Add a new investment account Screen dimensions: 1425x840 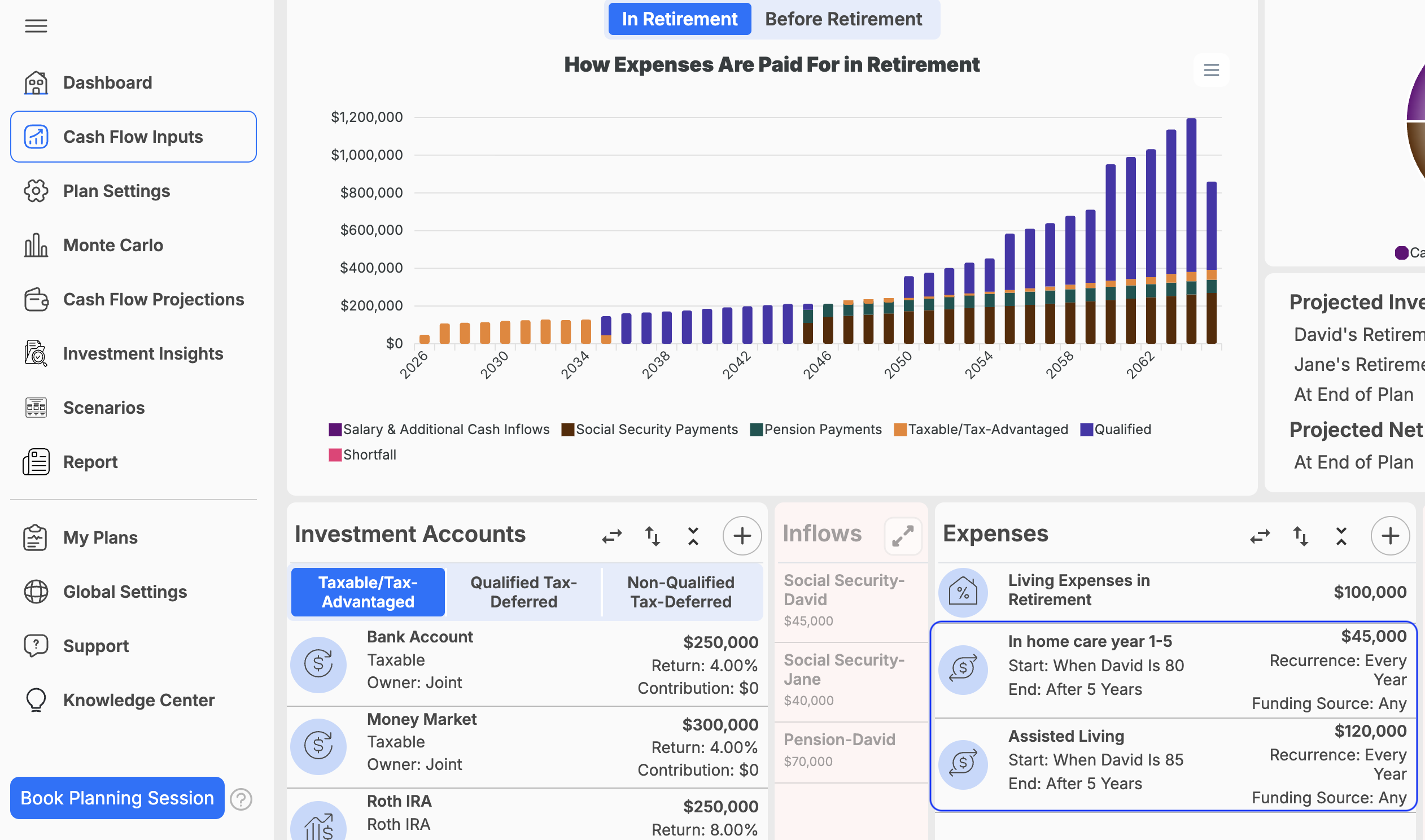(742, 536)
